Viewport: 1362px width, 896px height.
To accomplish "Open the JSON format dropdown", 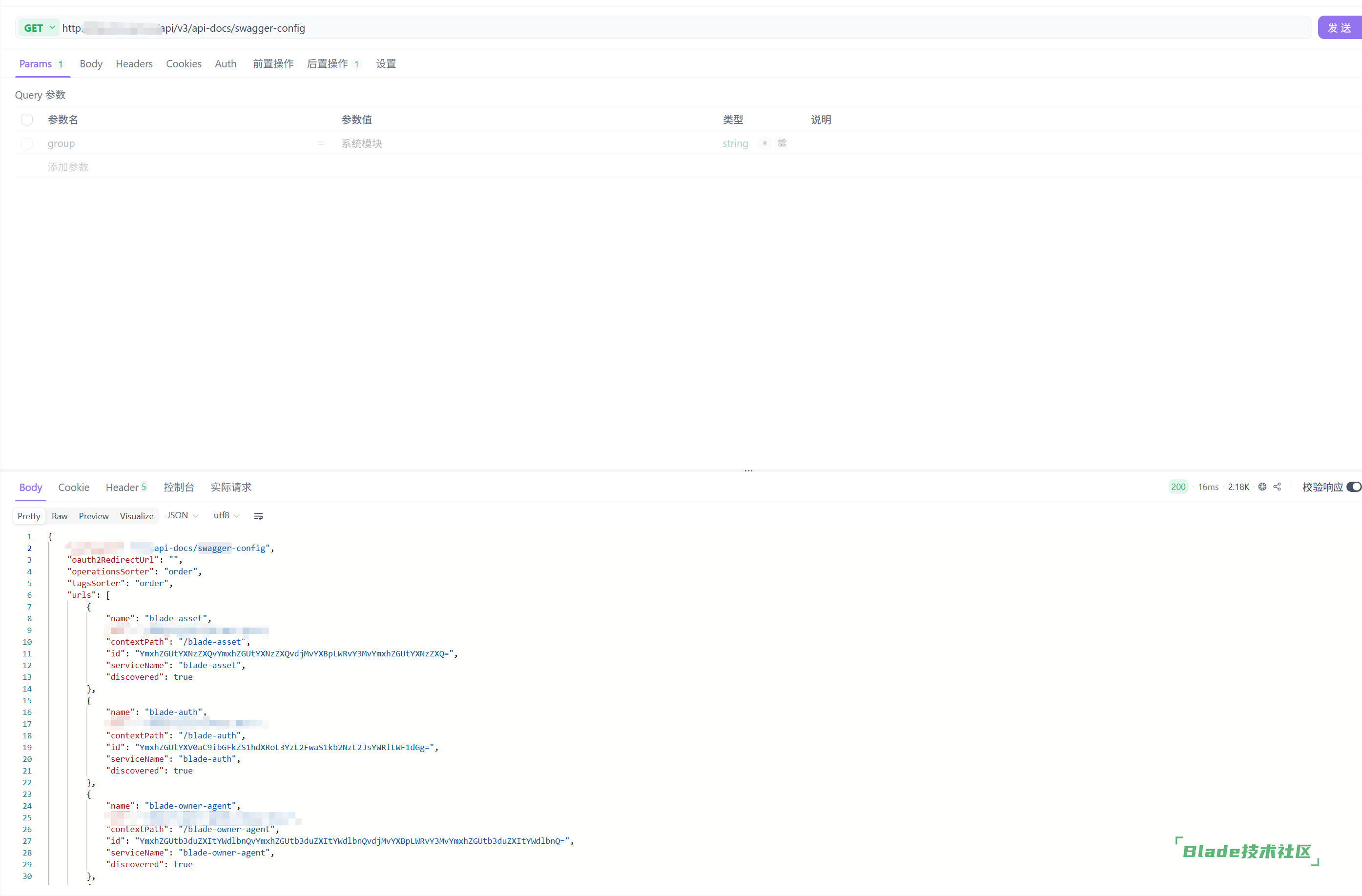I will coord(182,515).
